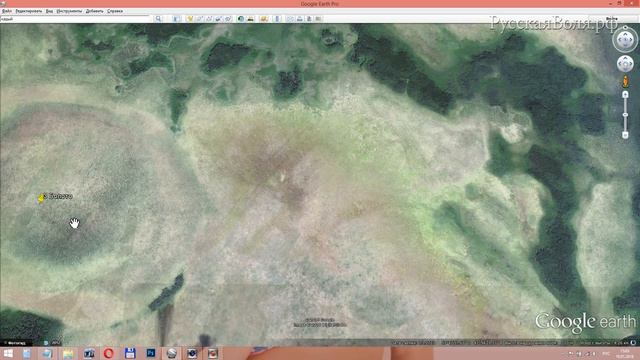Click the Move joystick navigation control
Screen dimensions: 640x360
point(625,64)
